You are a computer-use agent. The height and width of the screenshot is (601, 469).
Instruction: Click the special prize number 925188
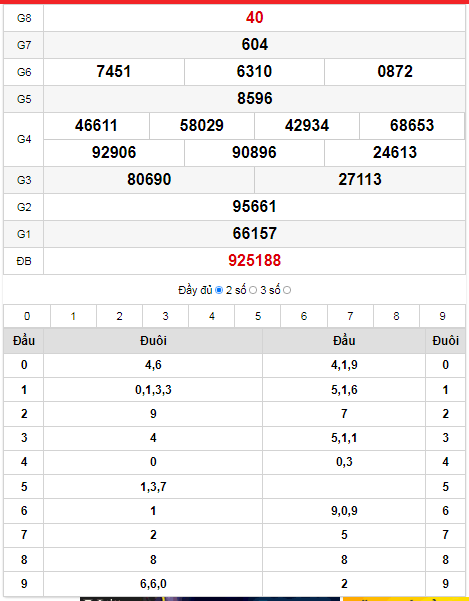click(254, 261)
